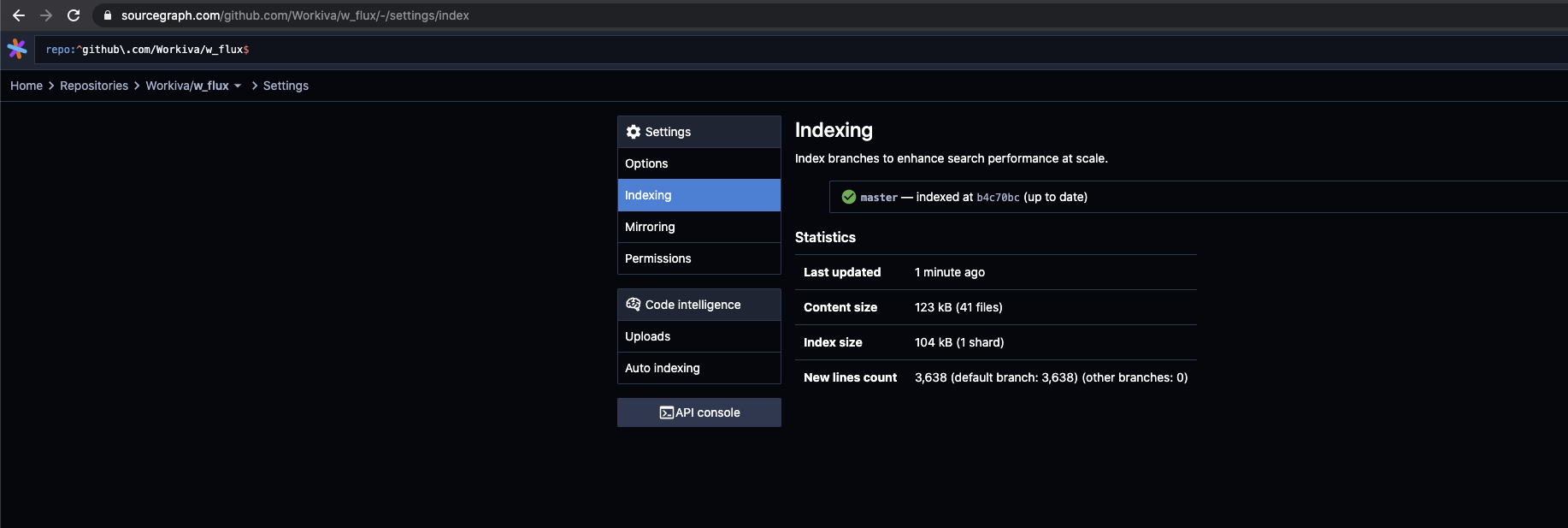Image resolution: width=1568 pixels, height=528 pixels.
Task: Click the master branch name
Action: (879, 198)
